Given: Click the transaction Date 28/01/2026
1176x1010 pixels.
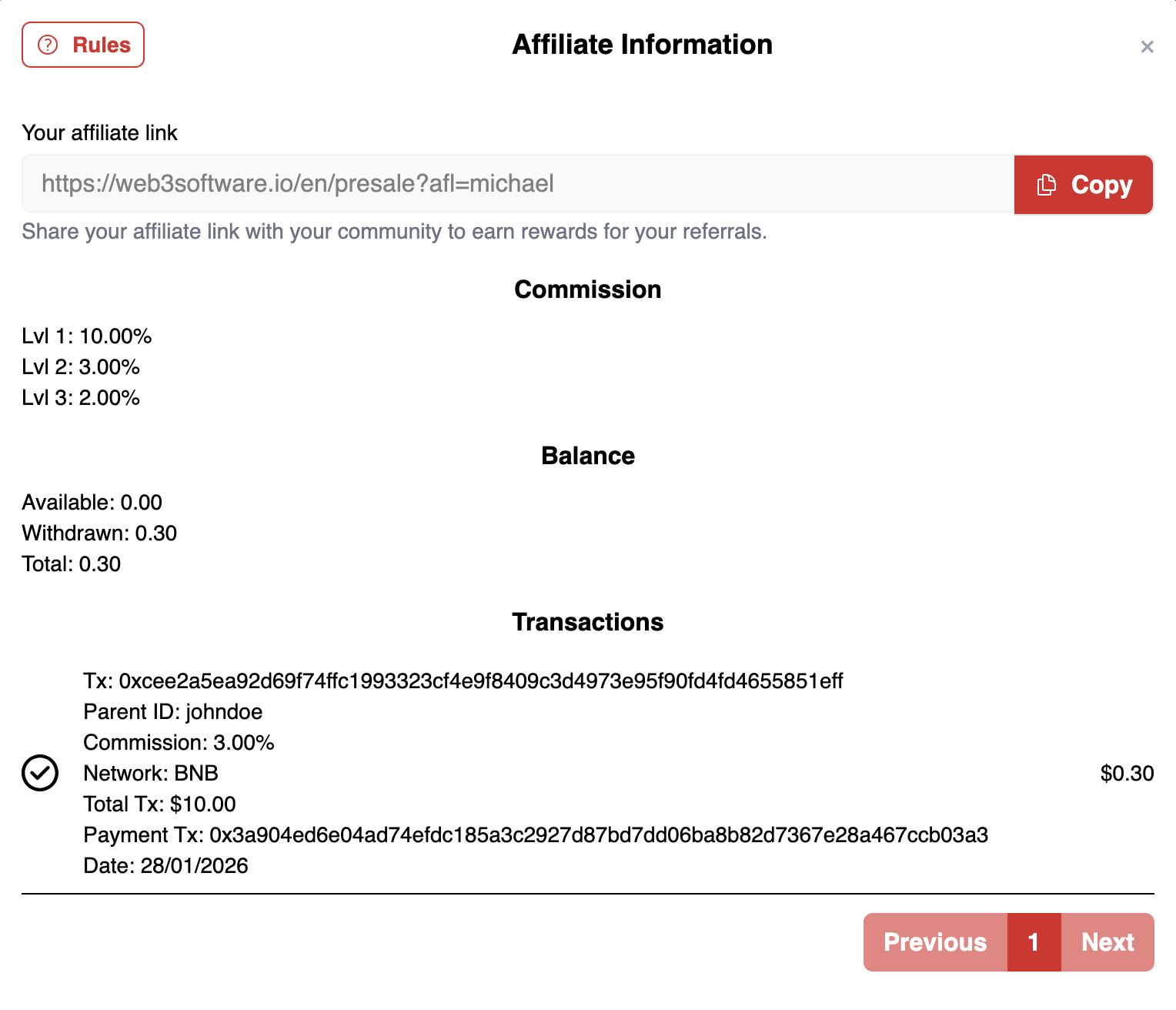Looking at the screenshot, I should click(165, 866).
